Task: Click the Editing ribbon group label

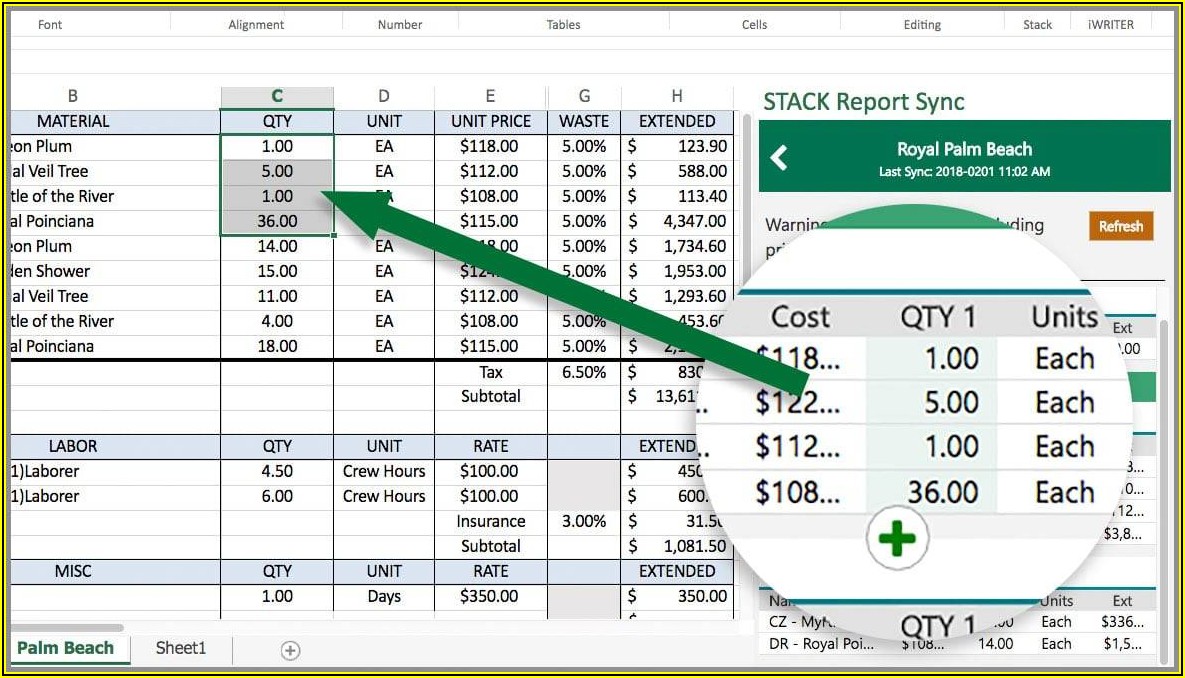Action: (x=922, y=25)
